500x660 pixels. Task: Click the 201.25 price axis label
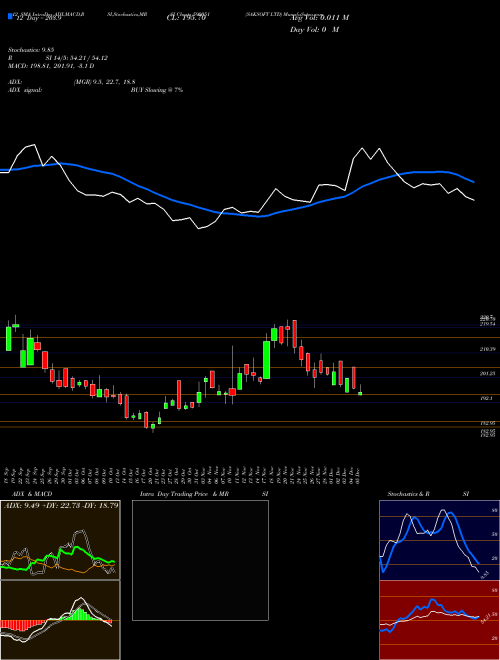pos(488,374)
